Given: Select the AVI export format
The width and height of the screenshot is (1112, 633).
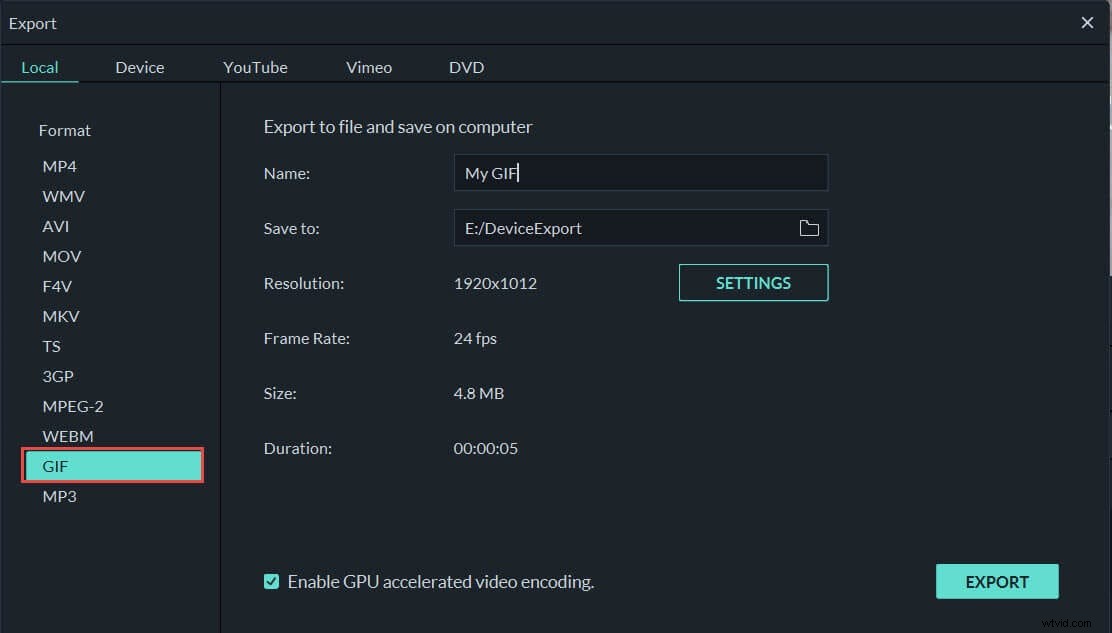Looking at the screenshot, I should [x=55, y=226].
